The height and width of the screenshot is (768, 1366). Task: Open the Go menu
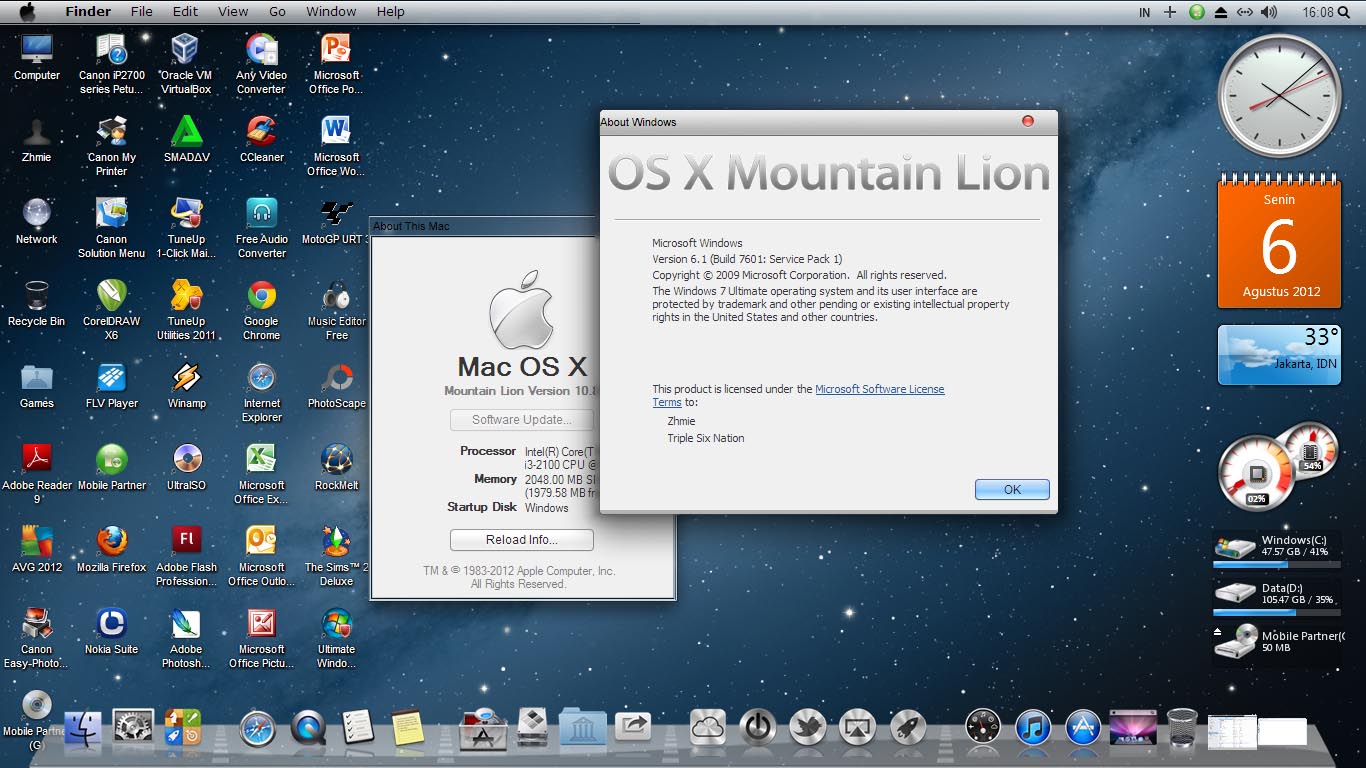click(x=277, y=12)
